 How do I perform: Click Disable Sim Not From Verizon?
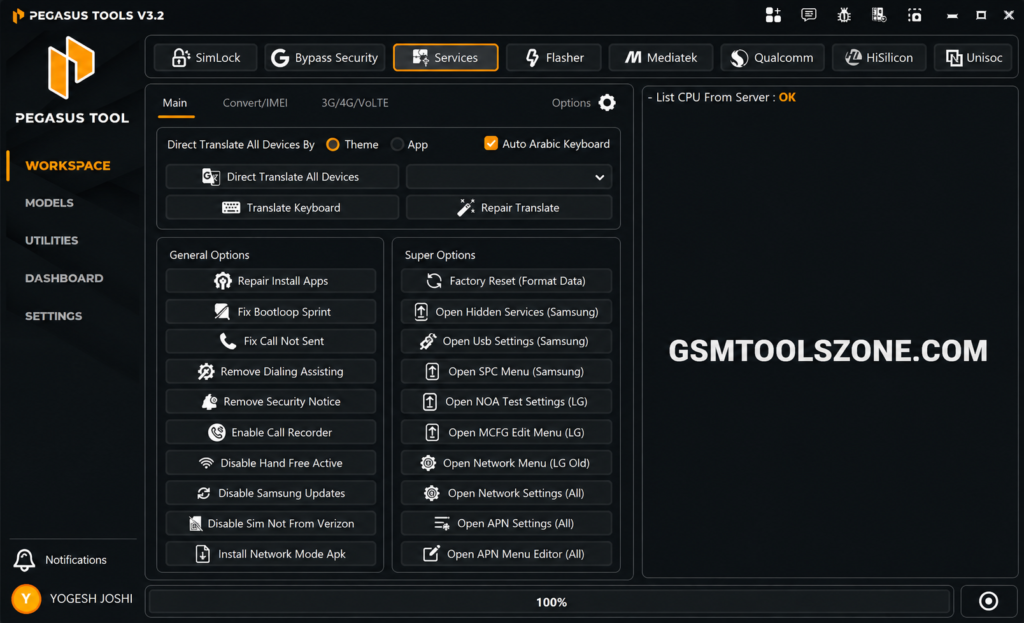click(270, 523)
